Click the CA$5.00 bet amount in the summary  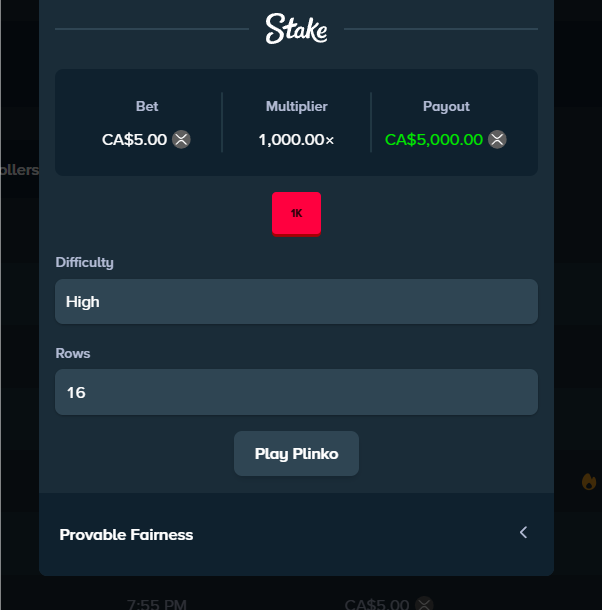134,140
